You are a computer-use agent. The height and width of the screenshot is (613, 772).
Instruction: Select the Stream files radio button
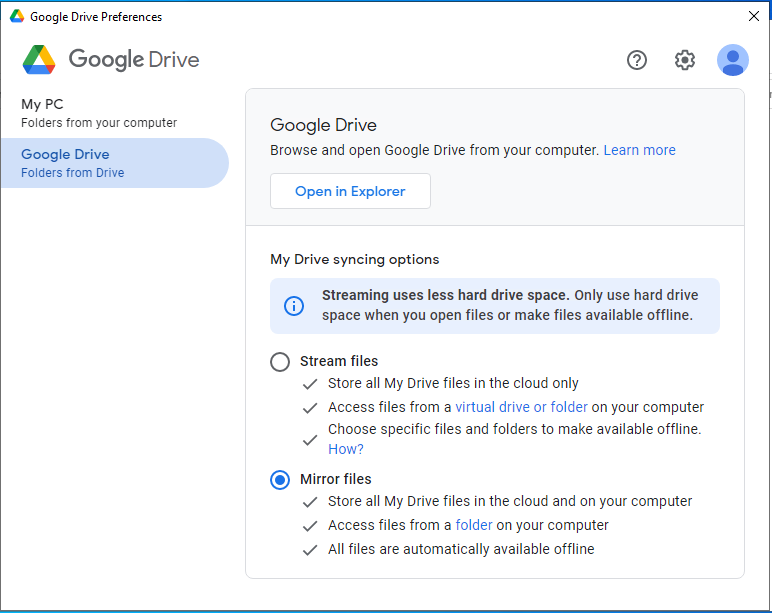(280, 362)
